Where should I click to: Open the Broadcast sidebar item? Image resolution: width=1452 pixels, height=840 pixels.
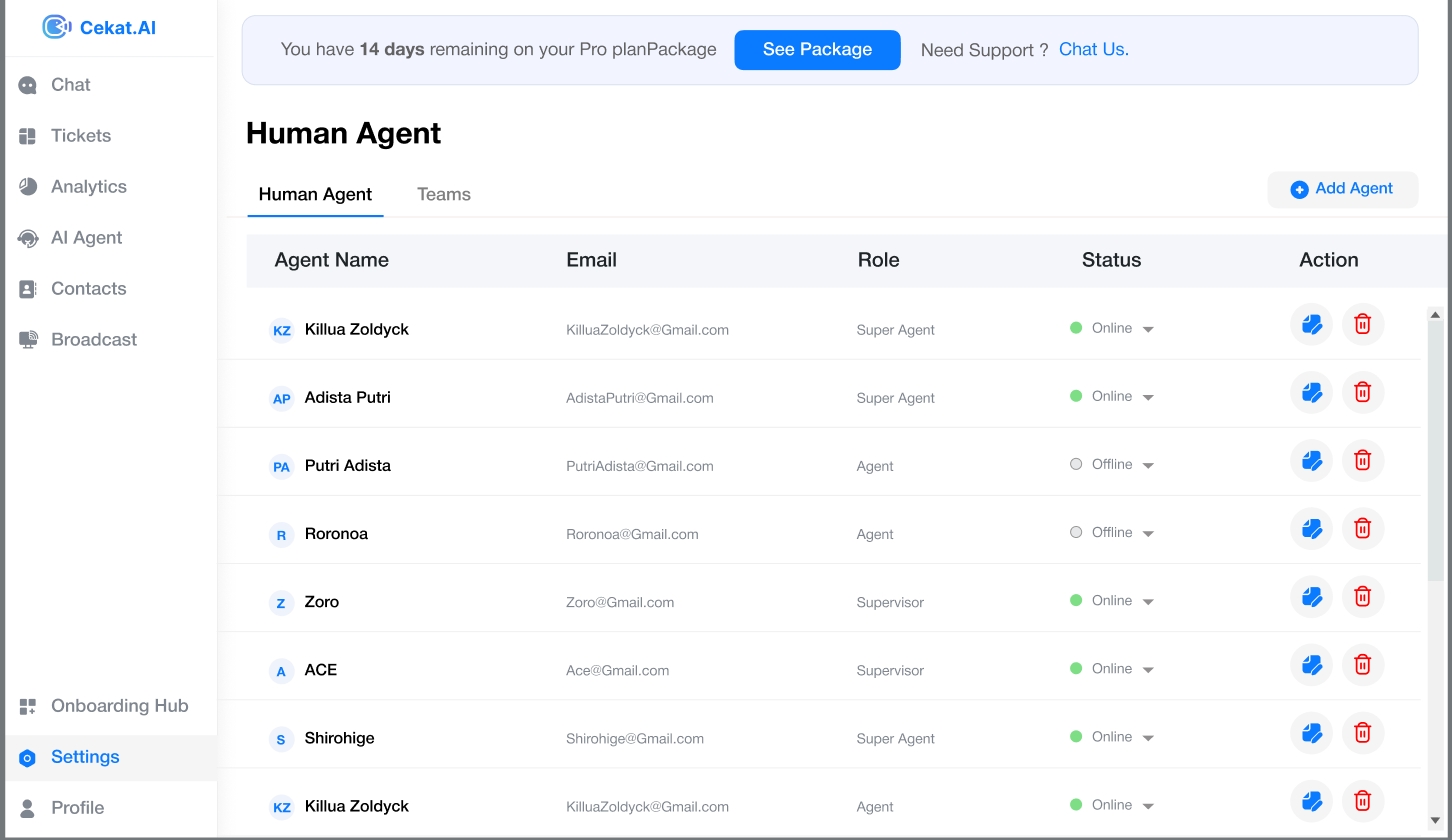[x=93, y=340]
